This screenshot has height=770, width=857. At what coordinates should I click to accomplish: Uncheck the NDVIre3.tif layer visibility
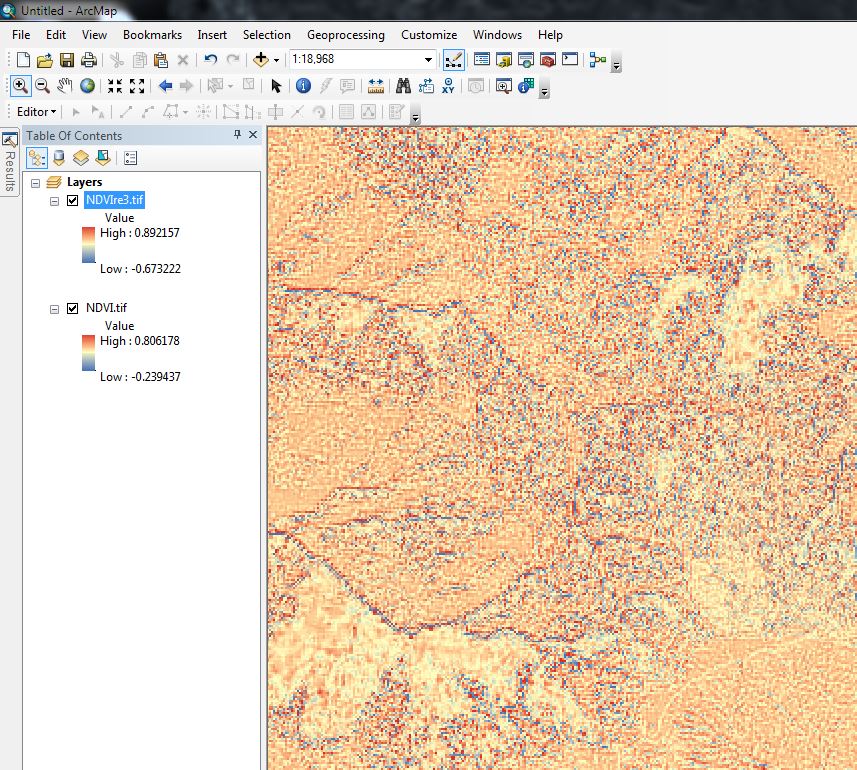(x=72, y=201)
